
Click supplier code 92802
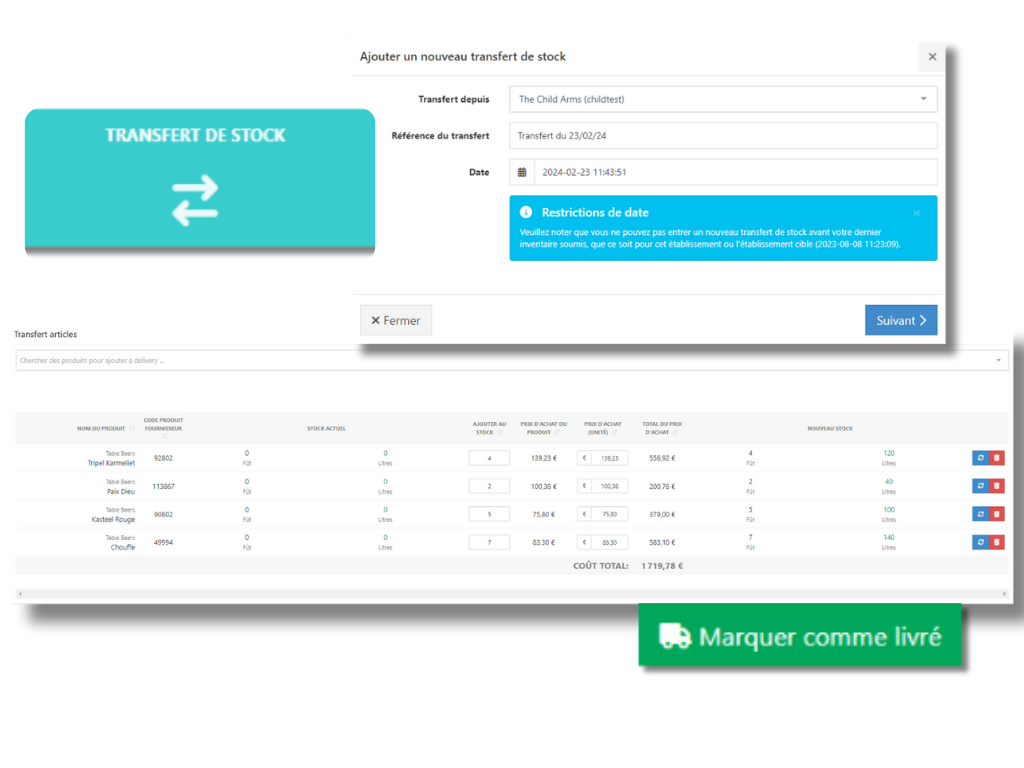163,458
